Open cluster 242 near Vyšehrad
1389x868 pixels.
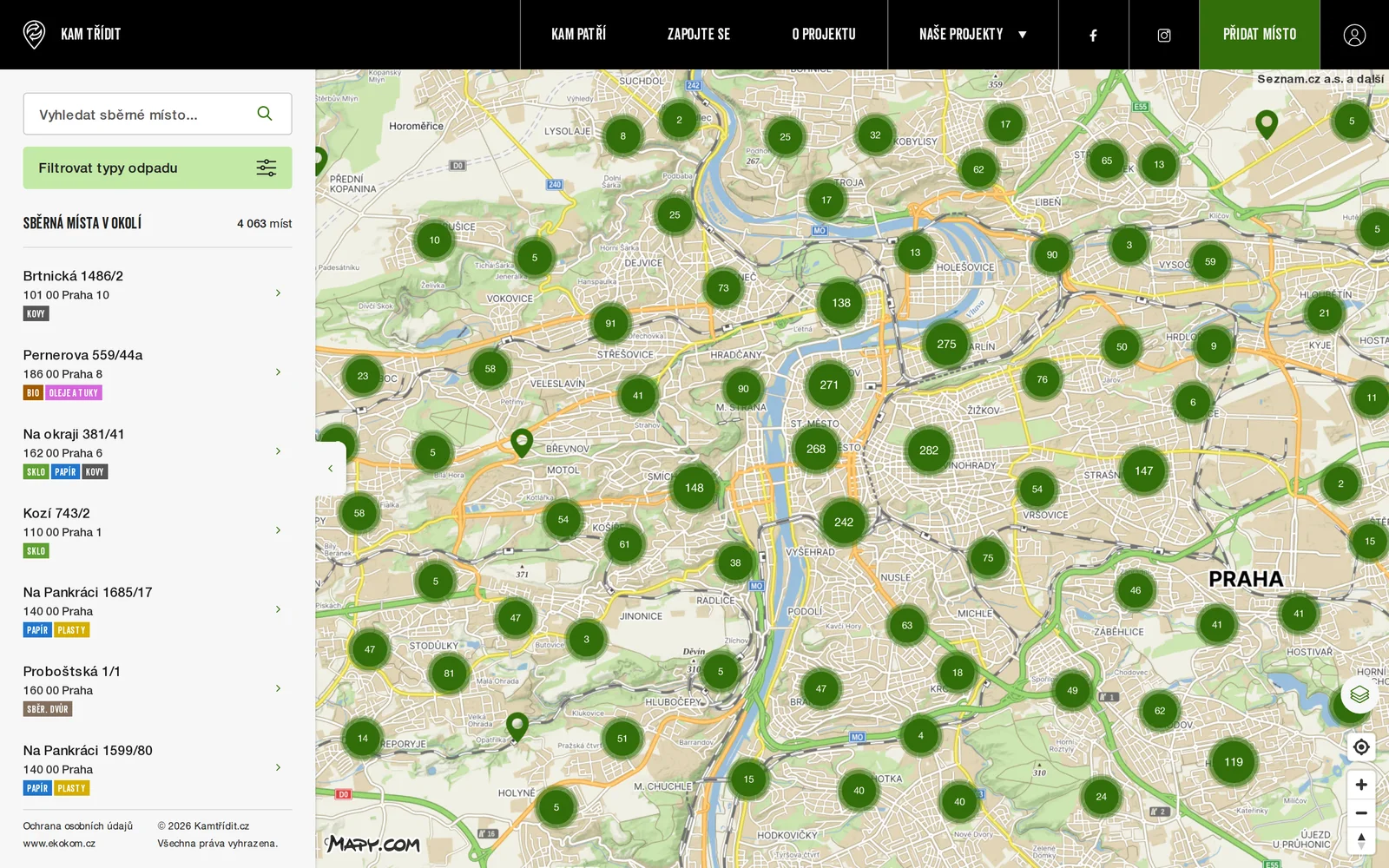coord(844,523)
